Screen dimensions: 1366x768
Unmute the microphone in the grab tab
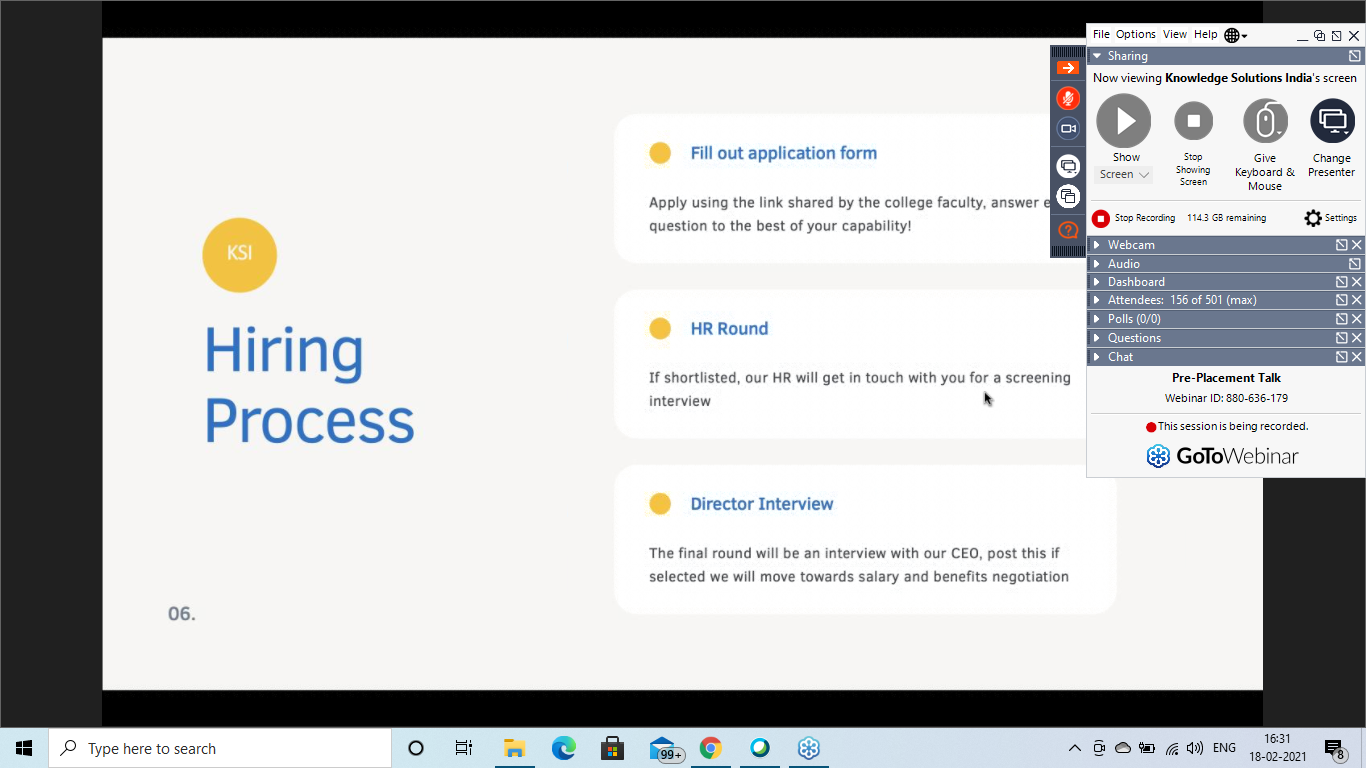(1068, 98)
